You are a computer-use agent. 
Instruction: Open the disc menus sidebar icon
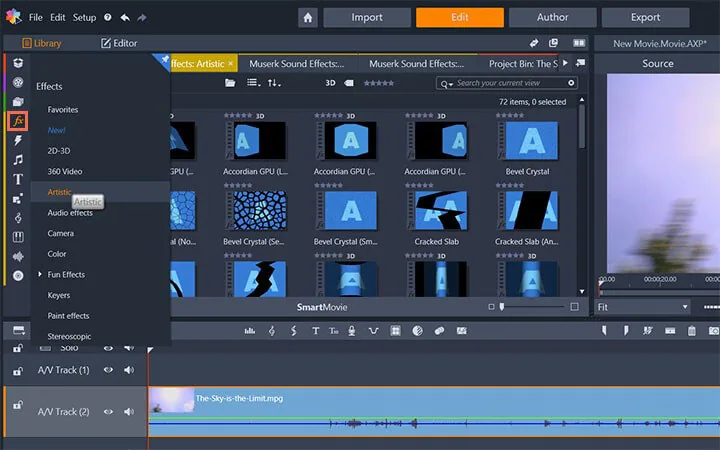coord(18,276)
